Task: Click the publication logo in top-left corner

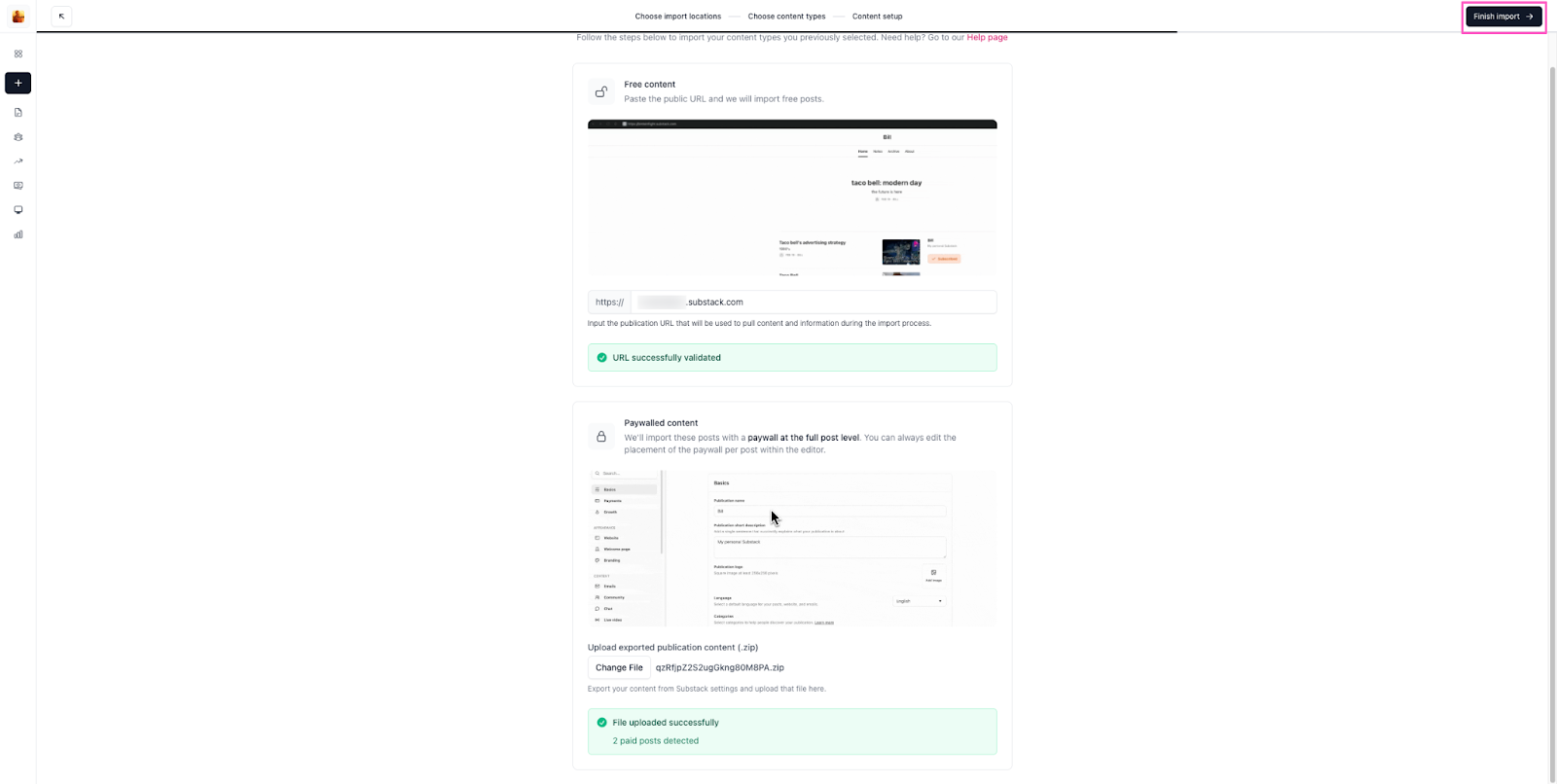Action: pos(18,17)
